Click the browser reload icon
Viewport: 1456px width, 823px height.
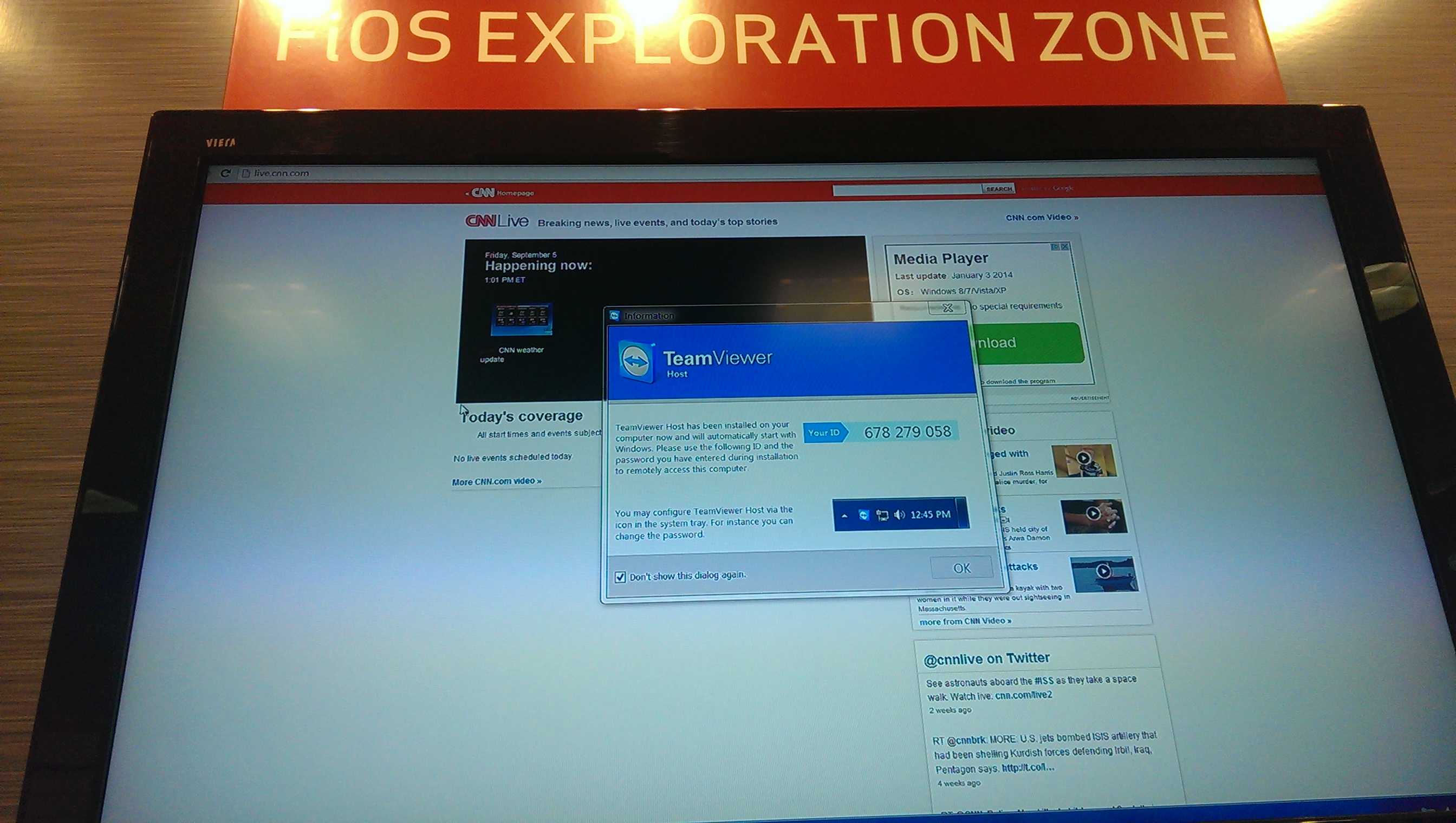[x=226, y=173]
